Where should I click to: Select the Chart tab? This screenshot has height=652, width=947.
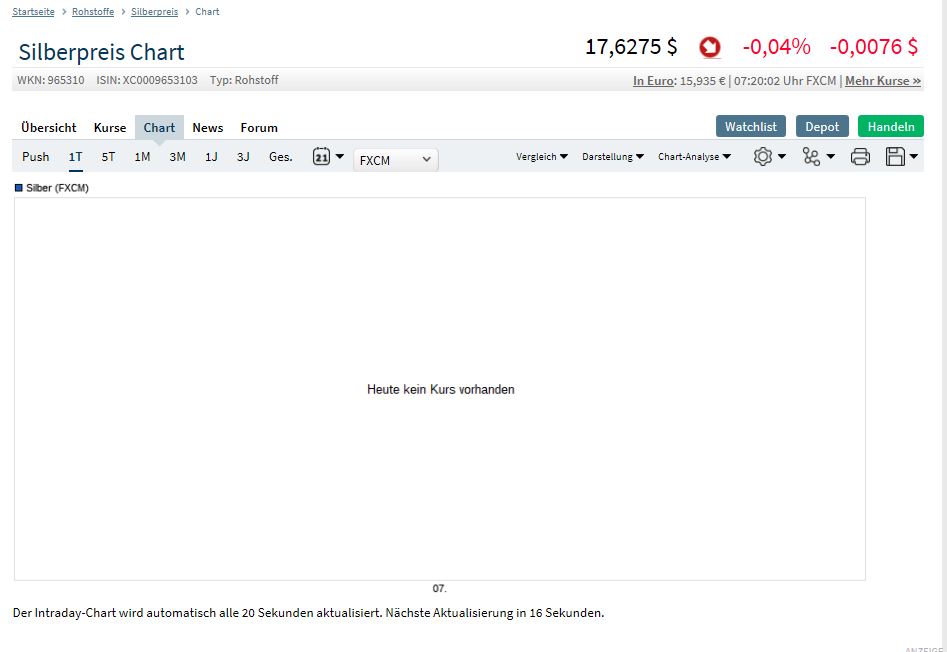click(x=159, y=127)
